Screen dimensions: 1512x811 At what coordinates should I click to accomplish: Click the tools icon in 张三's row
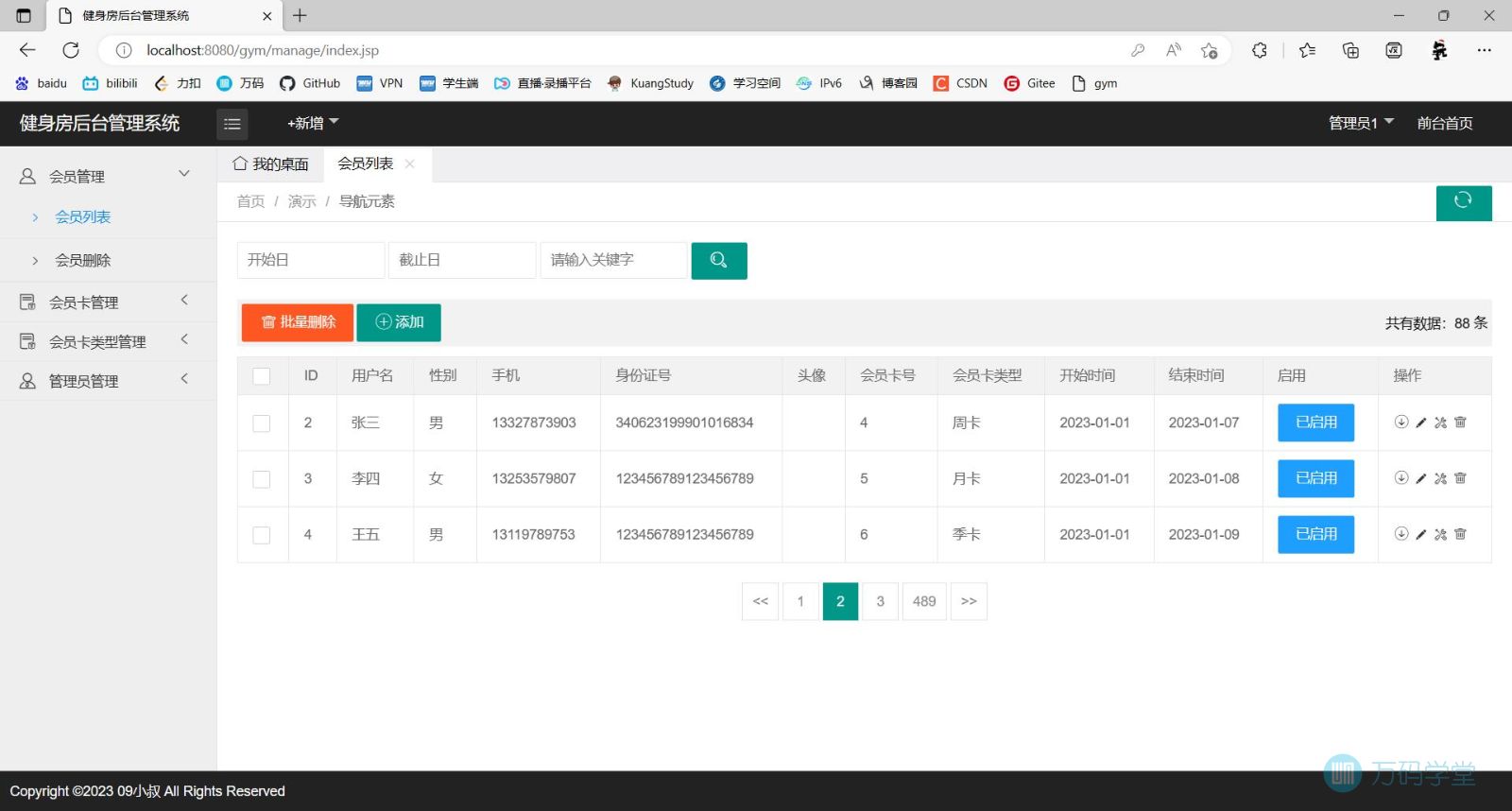(x=1440, y=423)
